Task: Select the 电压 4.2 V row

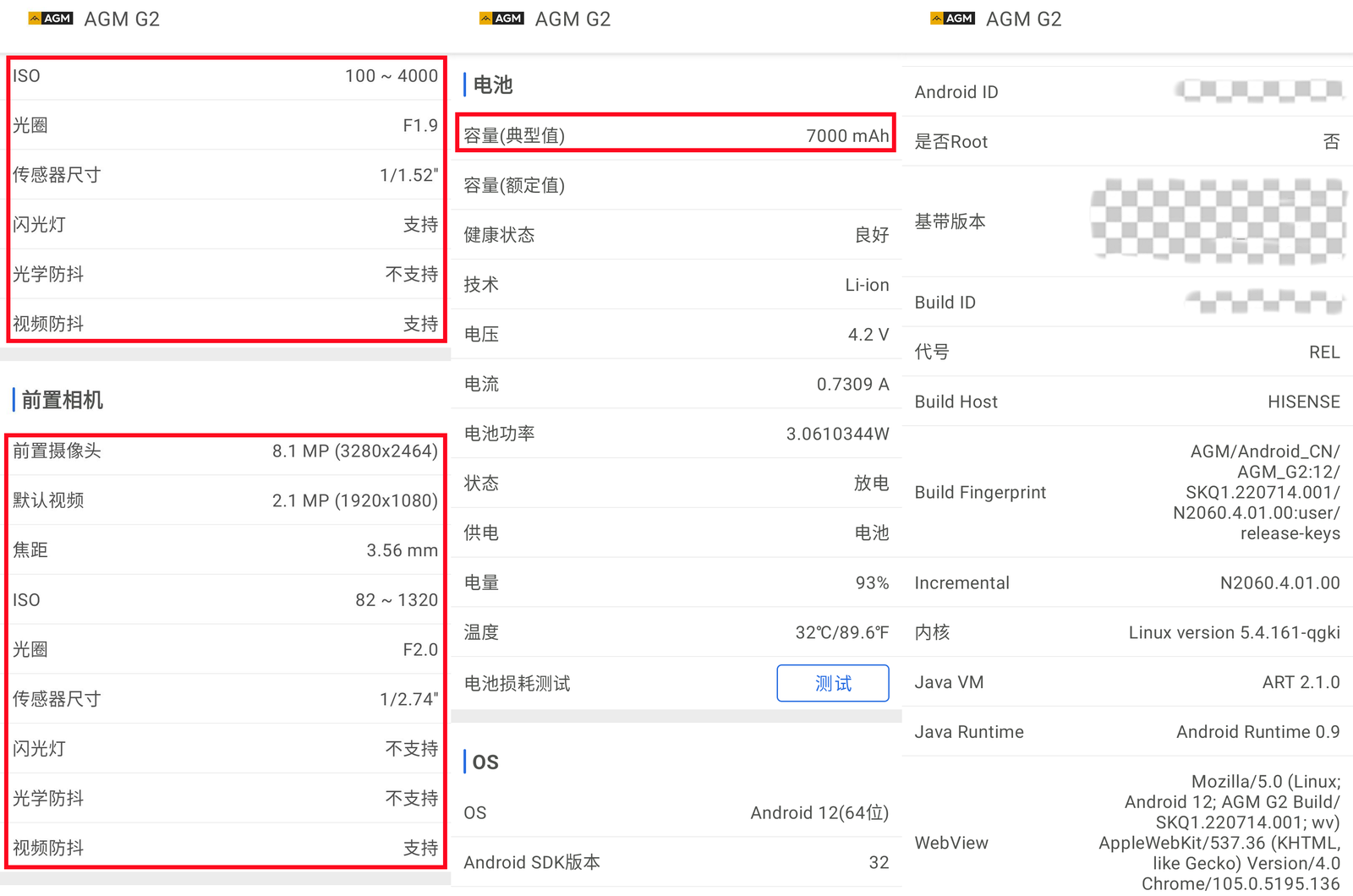Action: coord(676,335)
